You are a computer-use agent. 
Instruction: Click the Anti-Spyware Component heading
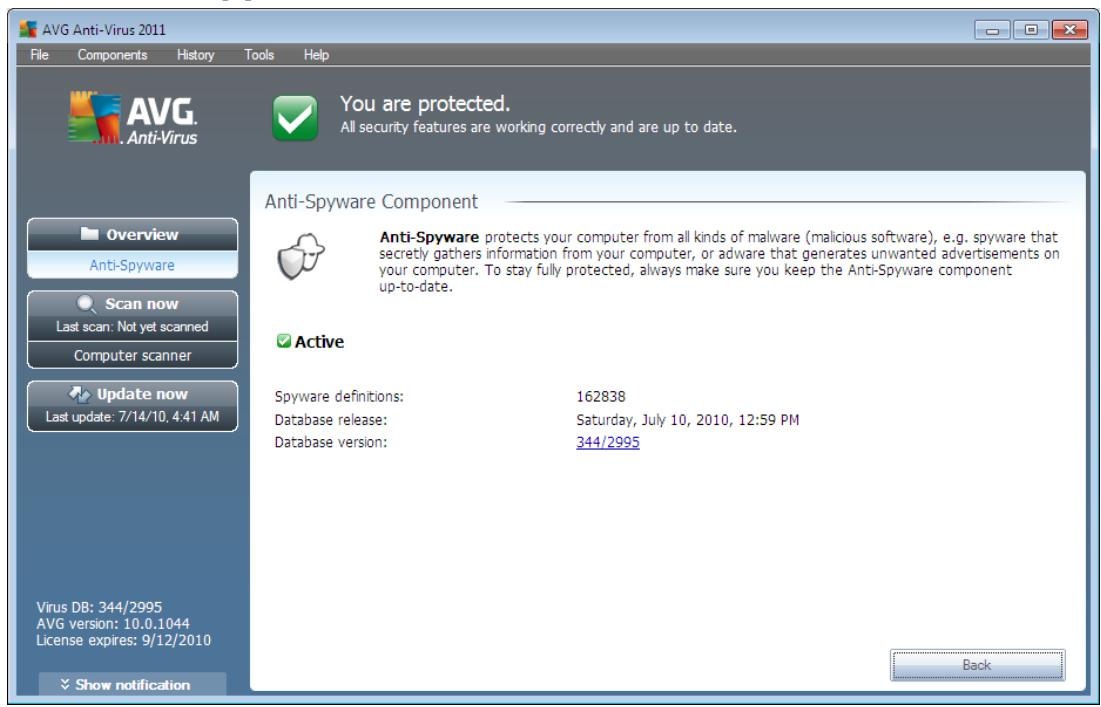(371, 201)
